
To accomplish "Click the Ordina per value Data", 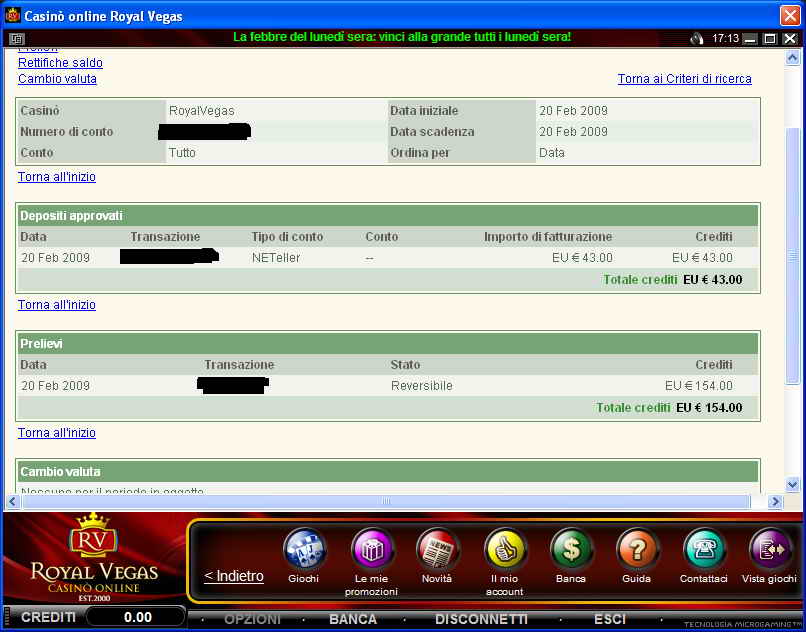I will pyautogui.click(x=552, y=153).
